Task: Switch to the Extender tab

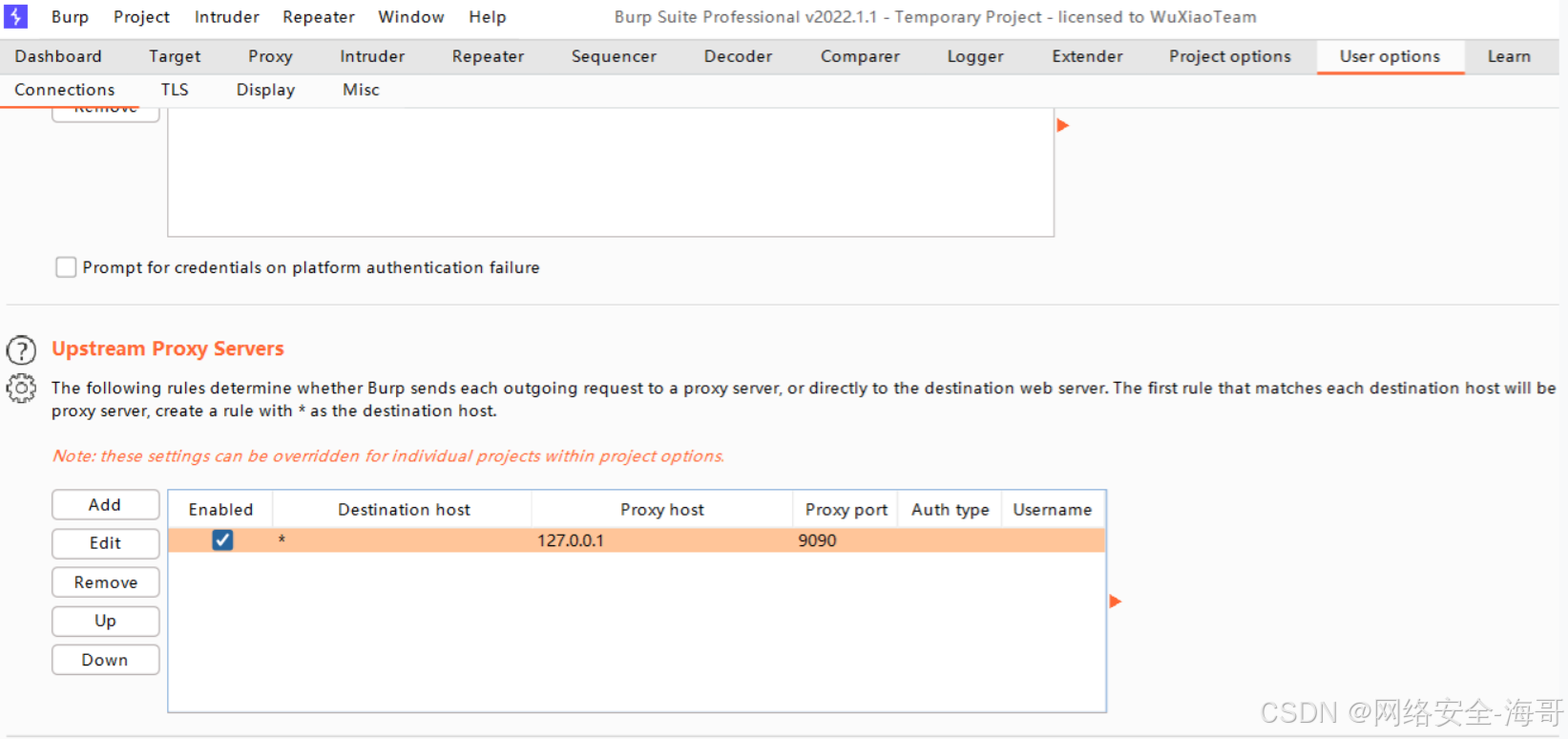Action: 1087,56
